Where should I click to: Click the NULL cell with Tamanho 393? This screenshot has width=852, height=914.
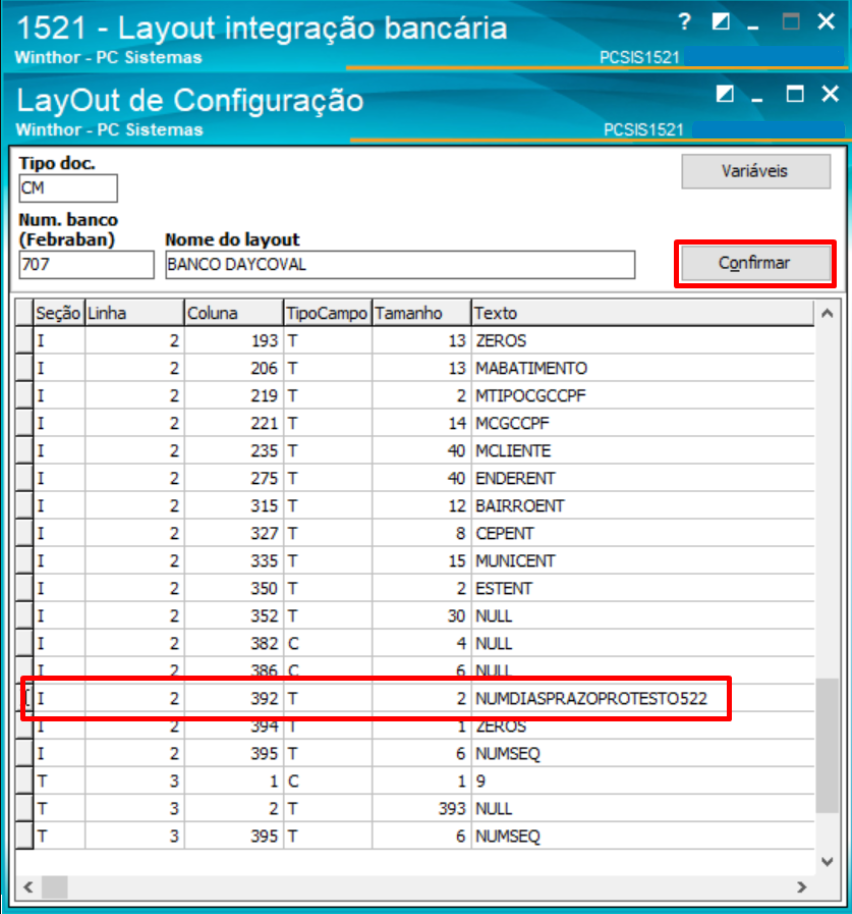pyautogui.click(x=642, y=809)
